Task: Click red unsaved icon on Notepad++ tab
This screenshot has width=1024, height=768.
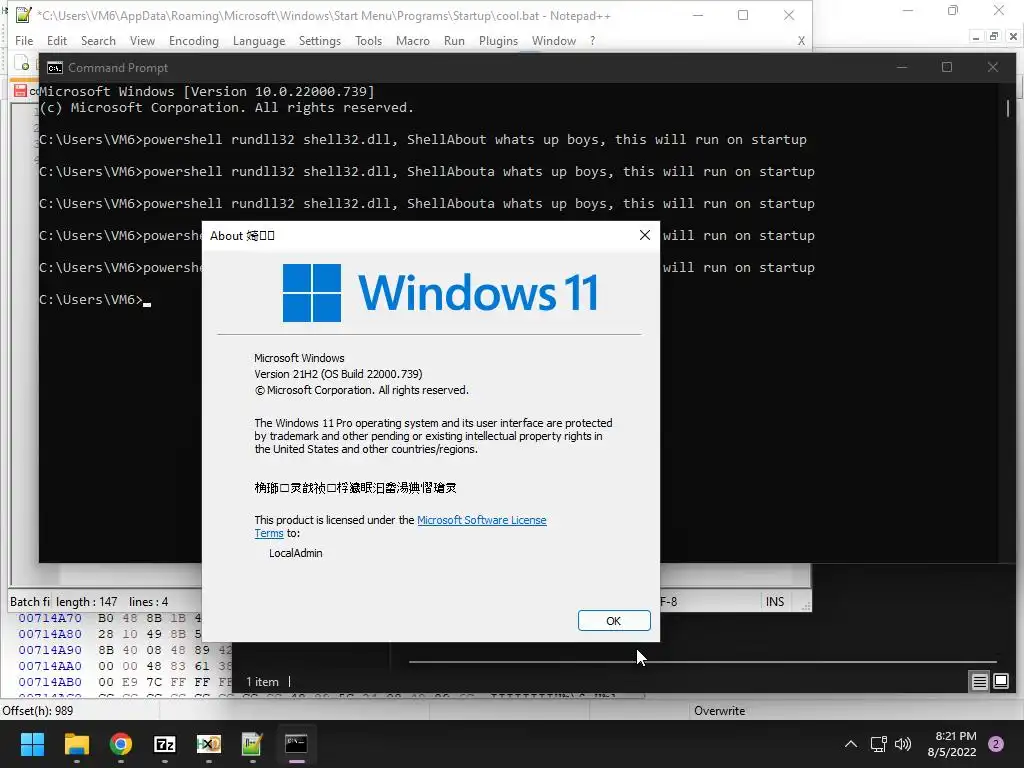Action: (x=20, y=91)
